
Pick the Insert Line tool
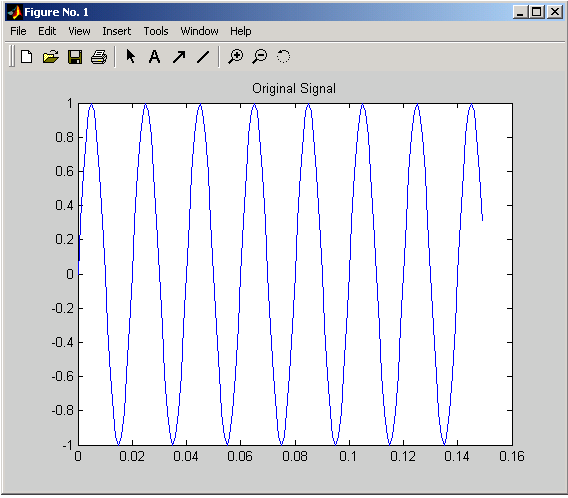(x=203, y=57)
